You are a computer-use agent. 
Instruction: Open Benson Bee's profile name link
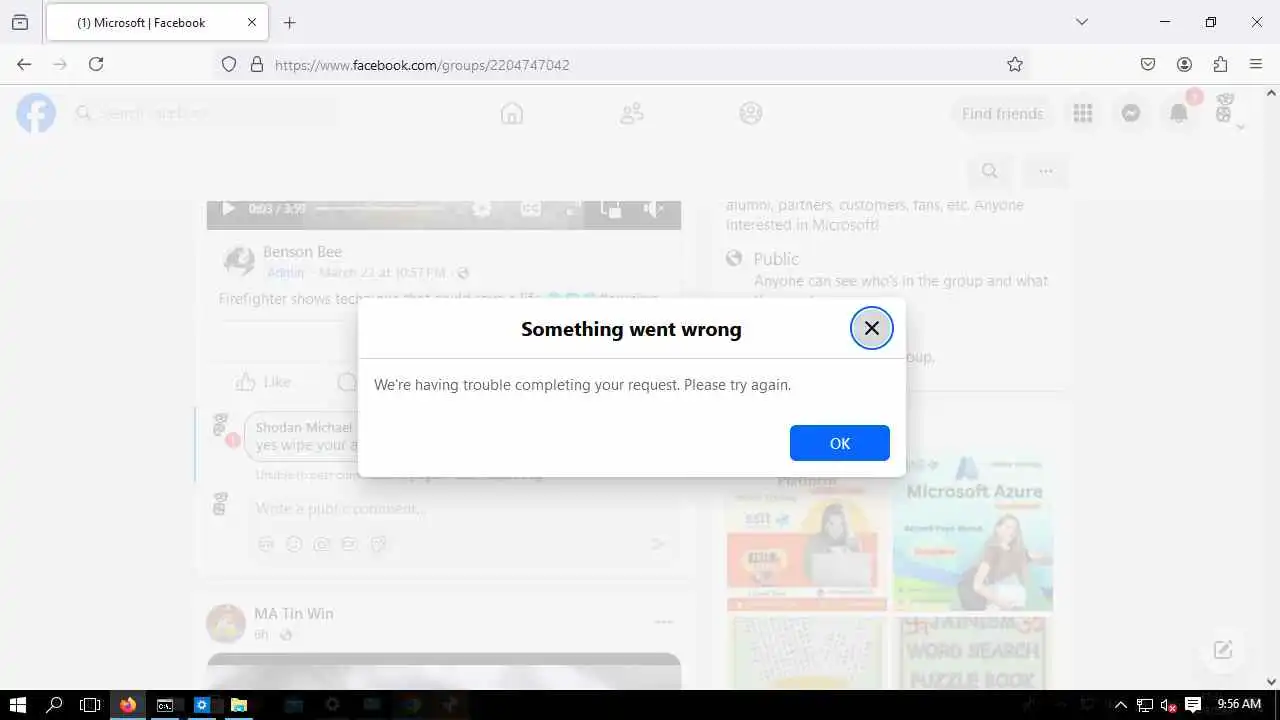point(302,252)
